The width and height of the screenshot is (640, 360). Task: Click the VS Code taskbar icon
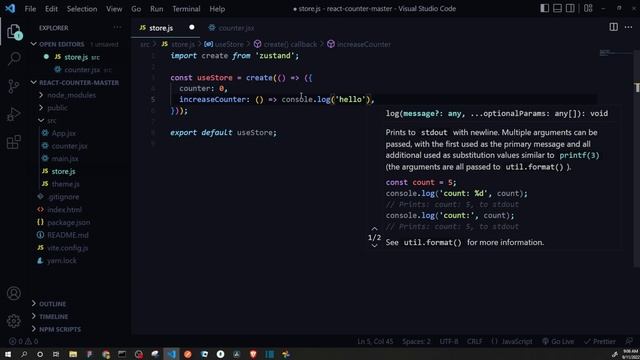click(x=171, y=354)
